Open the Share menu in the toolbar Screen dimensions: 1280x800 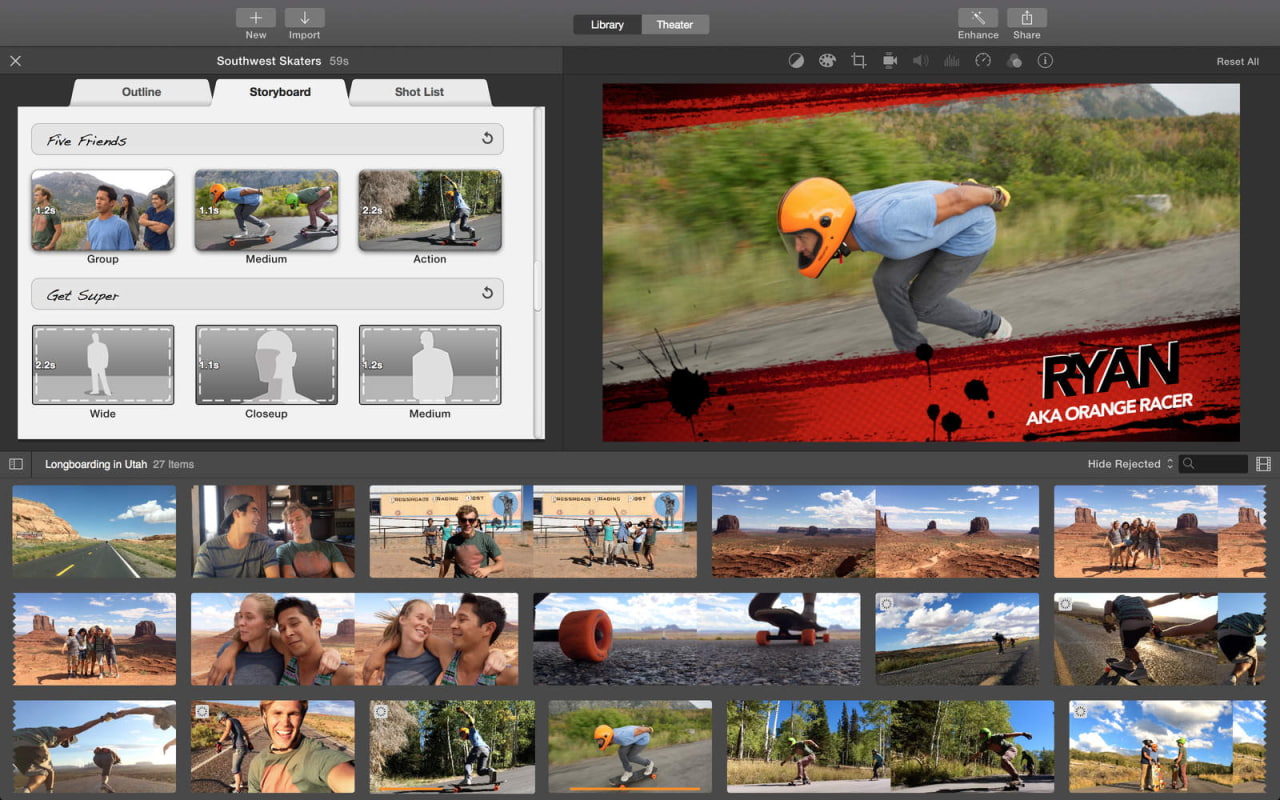click(x=1027, y=18)
